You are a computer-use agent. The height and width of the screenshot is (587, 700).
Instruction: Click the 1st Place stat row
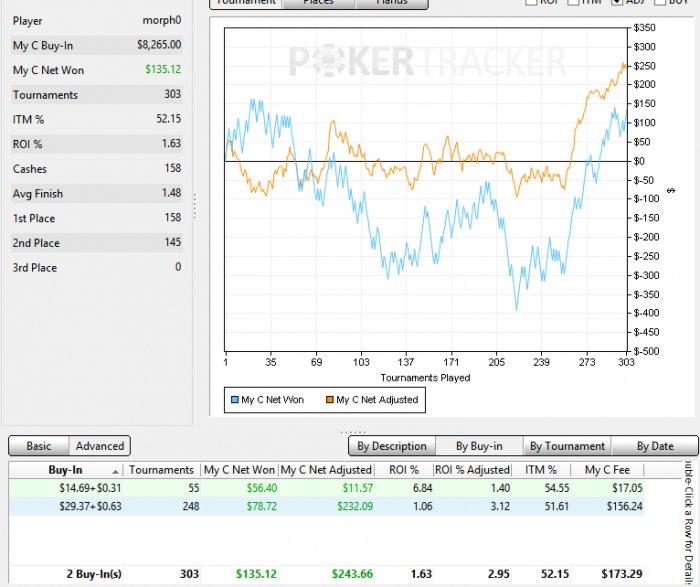[x=97, y=218]
